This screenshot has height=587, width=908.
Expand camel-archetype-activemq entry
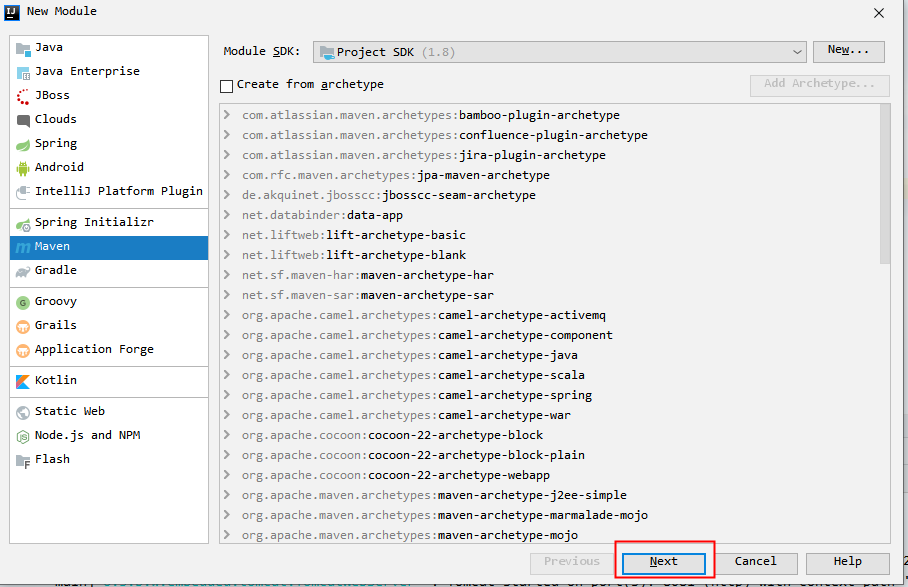228,315
